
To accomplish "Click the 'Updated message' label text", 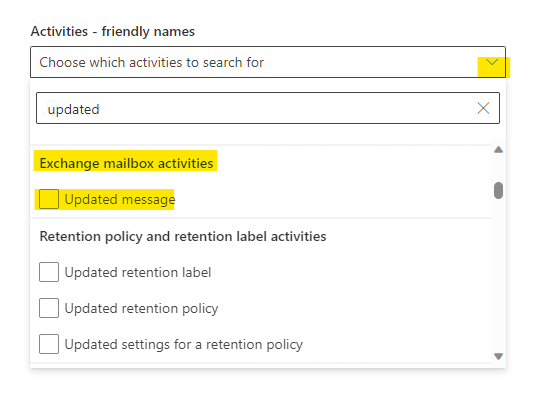I will 120,199.
